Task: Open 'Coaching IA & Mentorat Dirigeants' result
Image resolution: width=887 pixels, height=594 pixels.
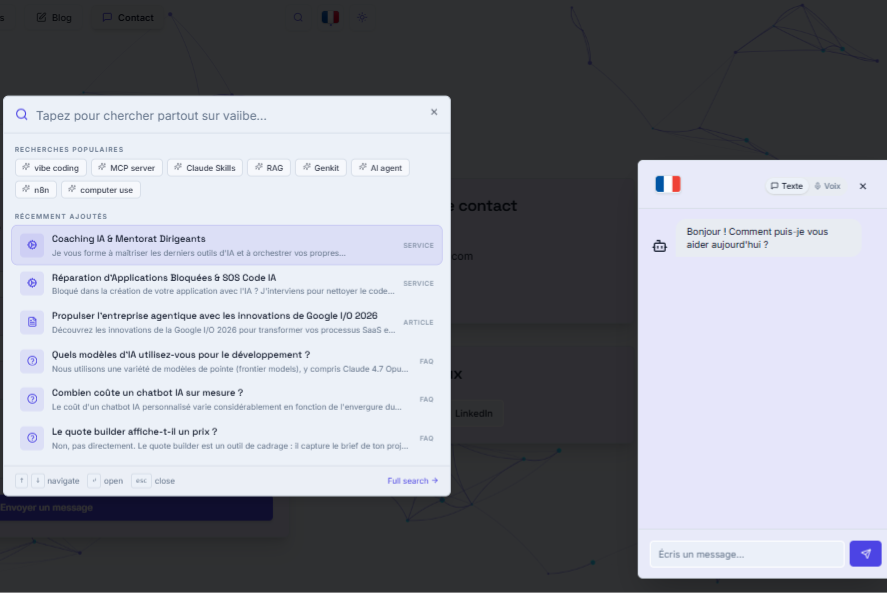Action: 227,245
